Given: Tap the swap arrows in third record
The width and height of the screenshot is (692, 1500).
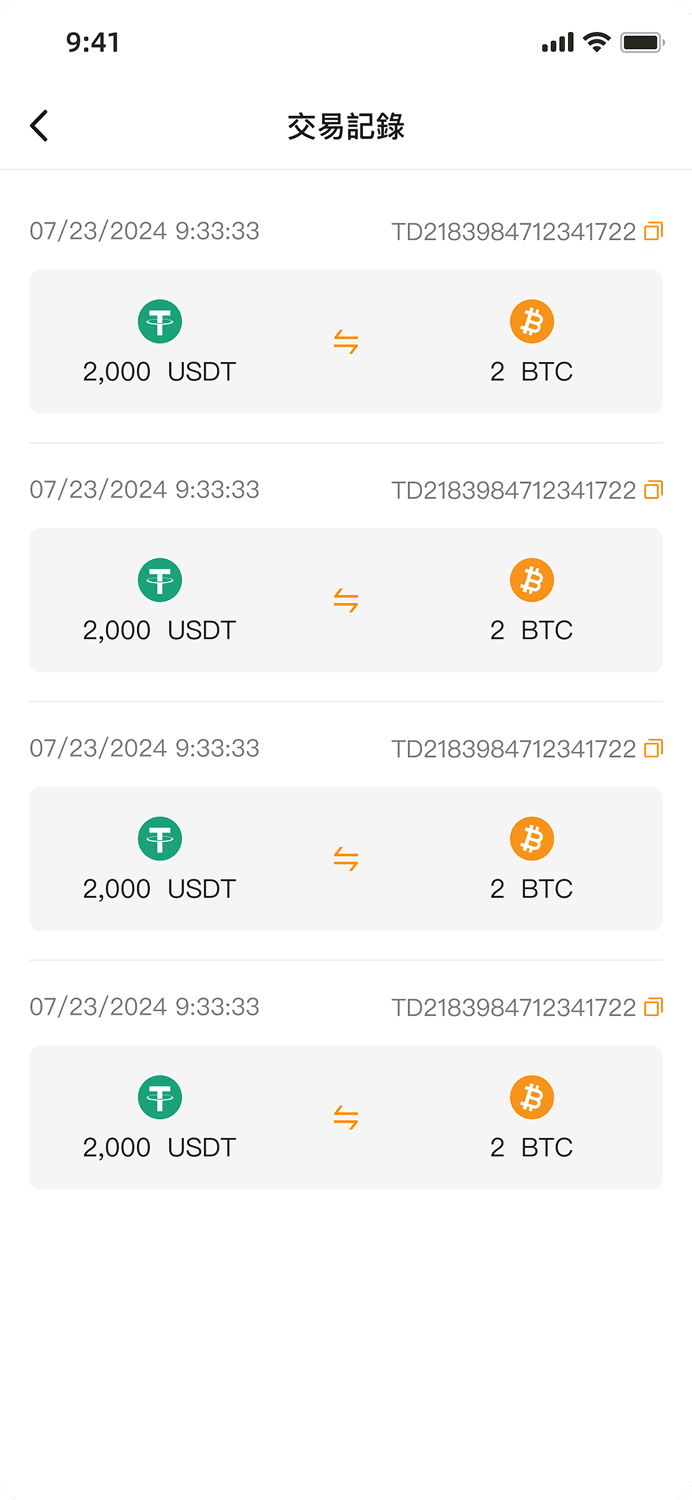Looking at the screenshot, I should click(x=346, y=859).
